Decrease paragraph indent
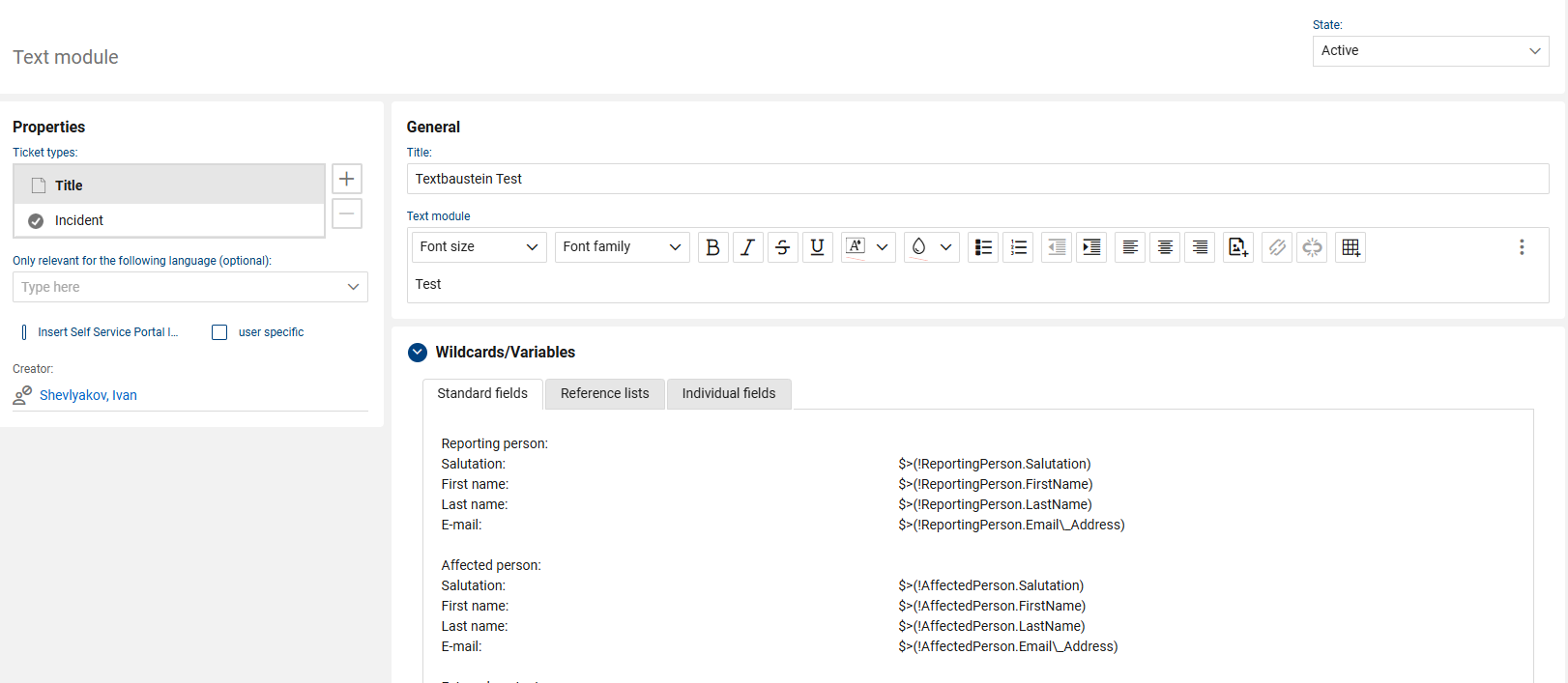1568x683 pixels. tap(1057, 247)
